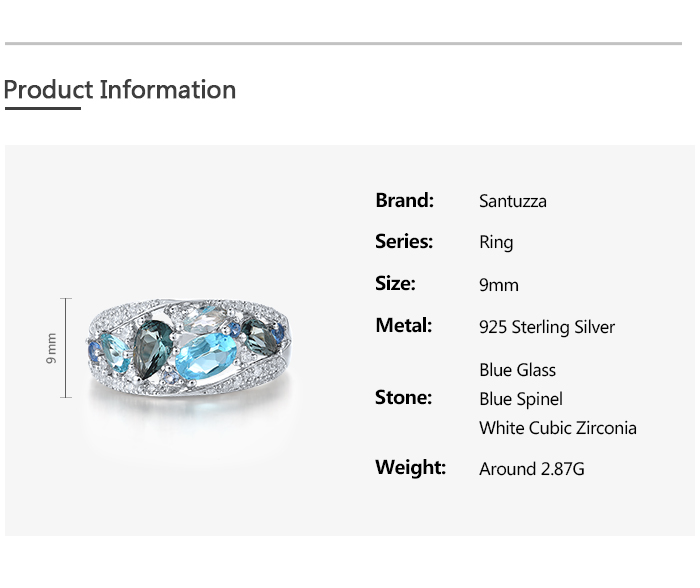The image size is (700, 588).
Task: Click the Size: label
Action: [395, 284]
